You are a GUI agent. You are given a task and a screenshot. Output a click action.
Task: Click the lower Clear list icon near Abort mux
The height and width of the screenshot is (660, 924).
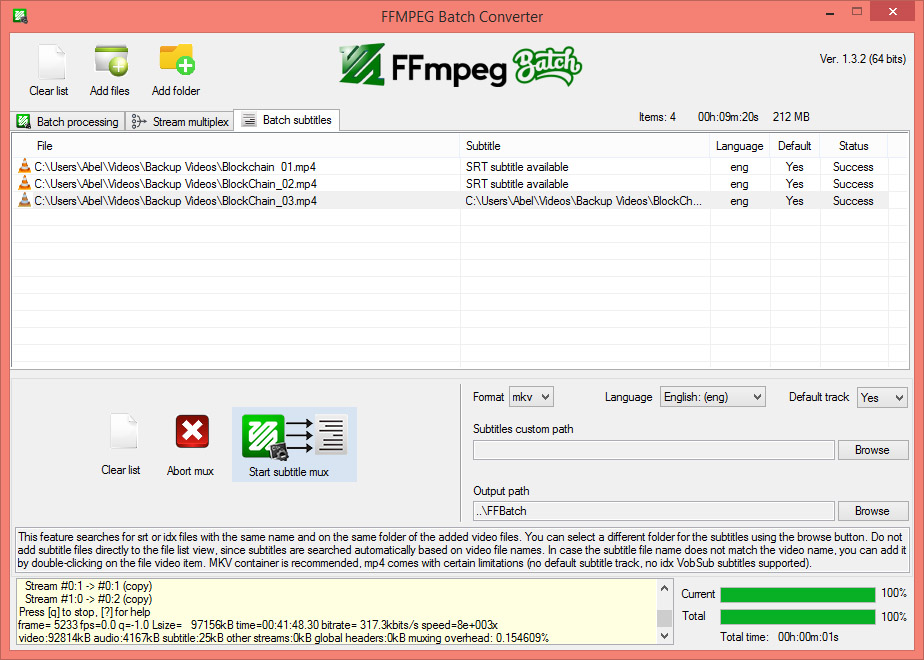(x=124, y=431)
